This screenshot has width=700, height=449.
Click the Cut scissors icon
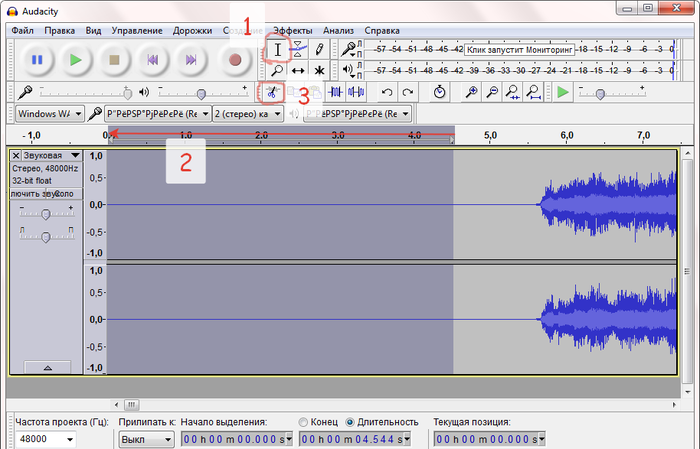[270, 93]
